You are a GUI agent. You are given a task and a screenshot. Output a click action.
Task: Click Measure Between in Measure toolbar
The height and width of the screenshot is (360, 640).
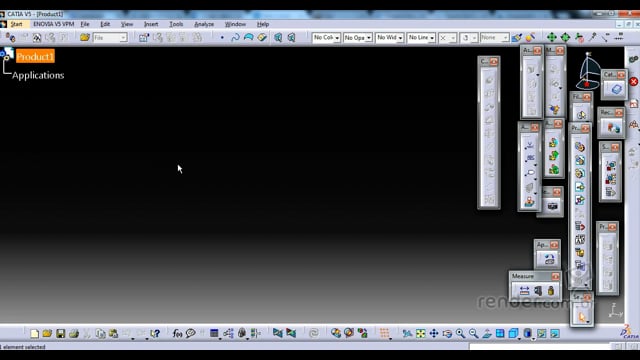point(524,291)
